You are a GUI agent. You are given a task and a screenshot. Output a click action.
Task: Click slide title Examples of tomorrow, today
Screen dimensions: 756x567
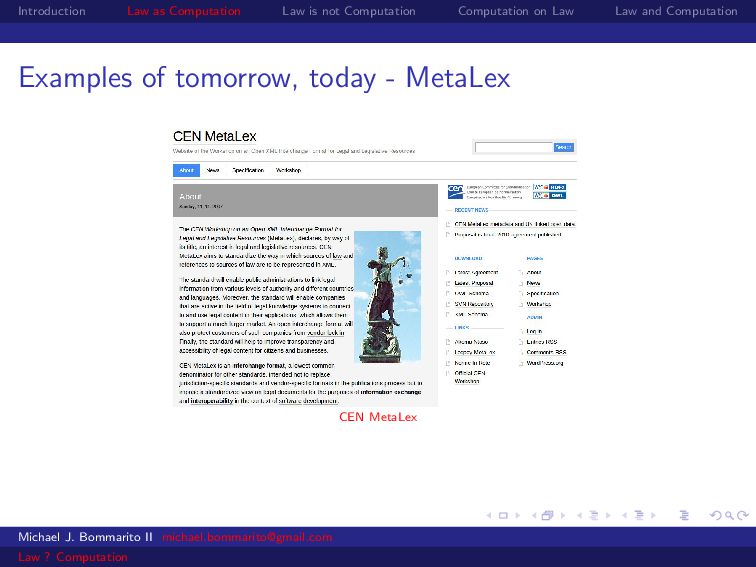pos(264,78)
